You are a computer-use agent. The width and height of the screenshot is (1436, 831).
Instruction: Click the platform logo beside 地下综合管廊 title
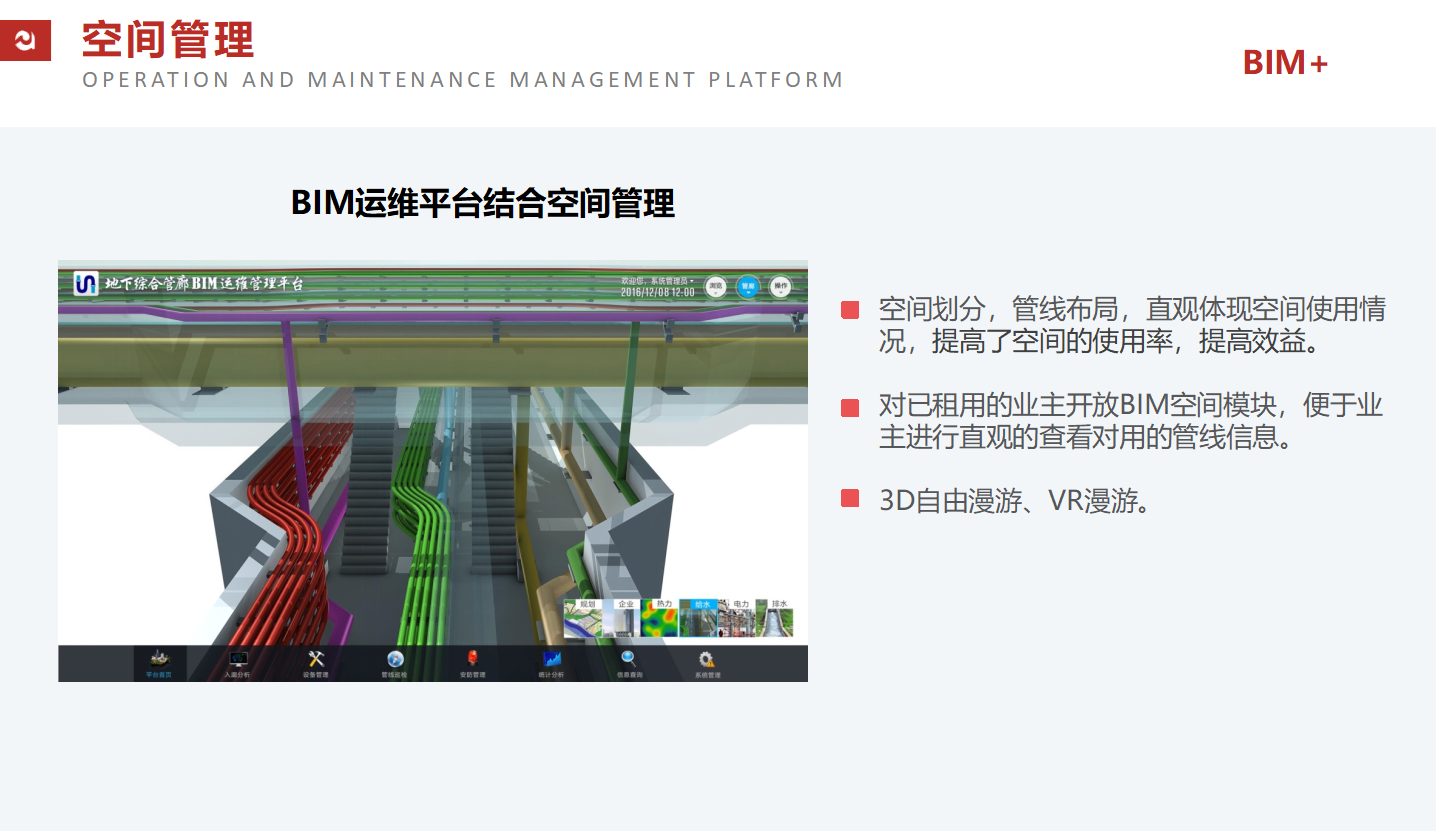pyautogui.click(x=87, y=284)
